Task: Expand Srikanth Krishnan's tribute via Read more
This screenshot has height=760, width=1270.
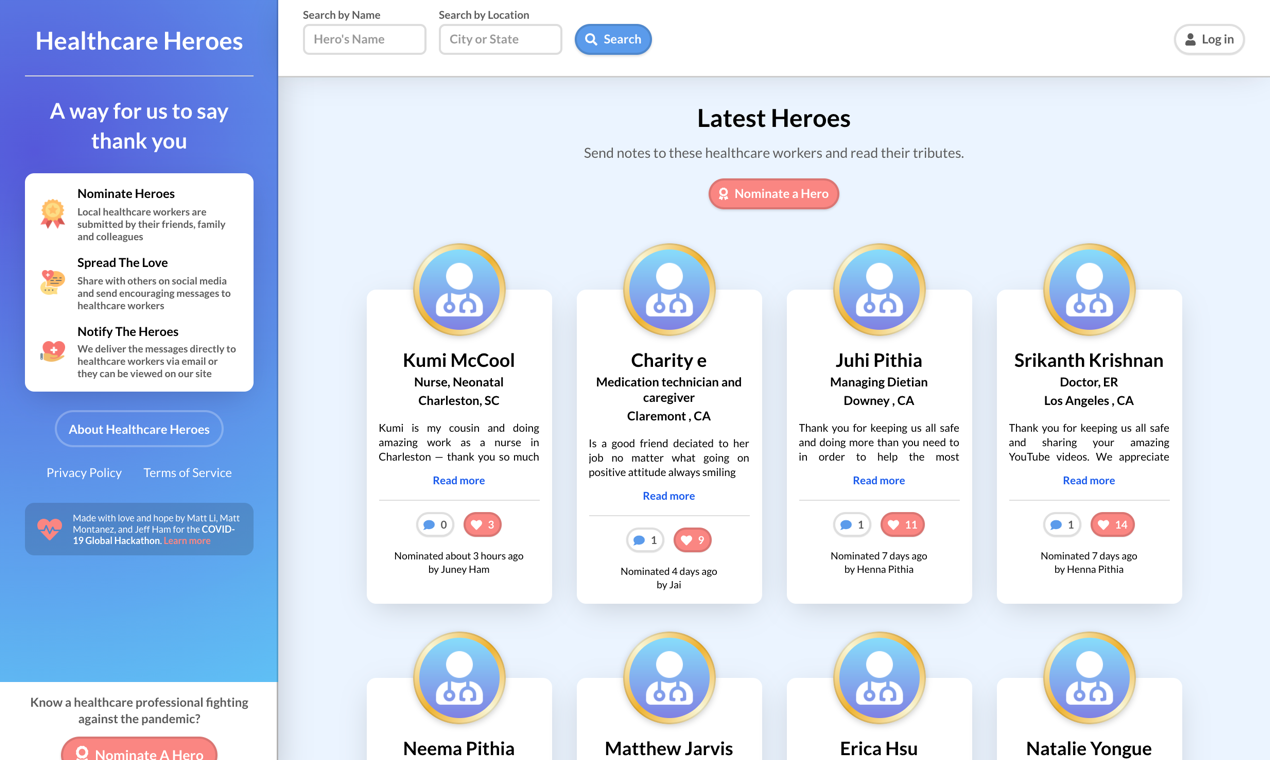Action: pyautogui.click(x=1088, y=480)
